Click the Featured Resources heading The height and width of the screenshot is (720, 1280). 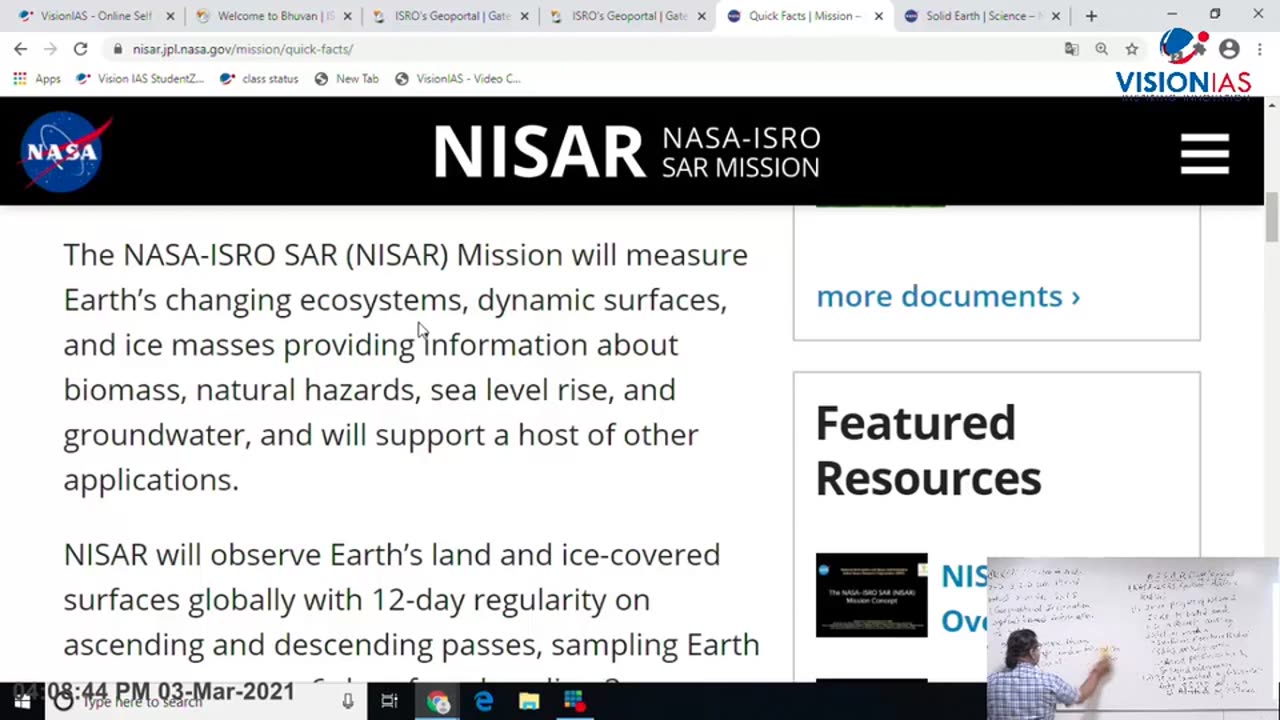pos(928,450)
